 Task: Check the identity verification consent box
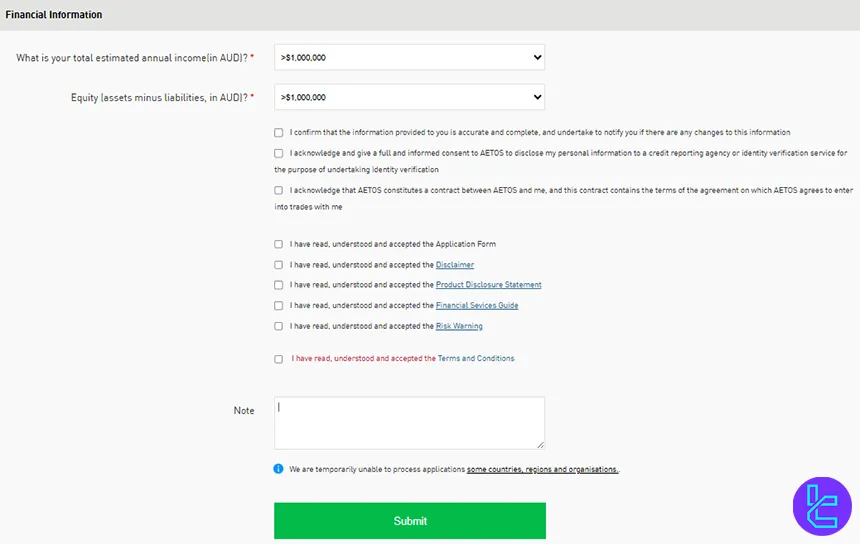(x=279, y=154)
